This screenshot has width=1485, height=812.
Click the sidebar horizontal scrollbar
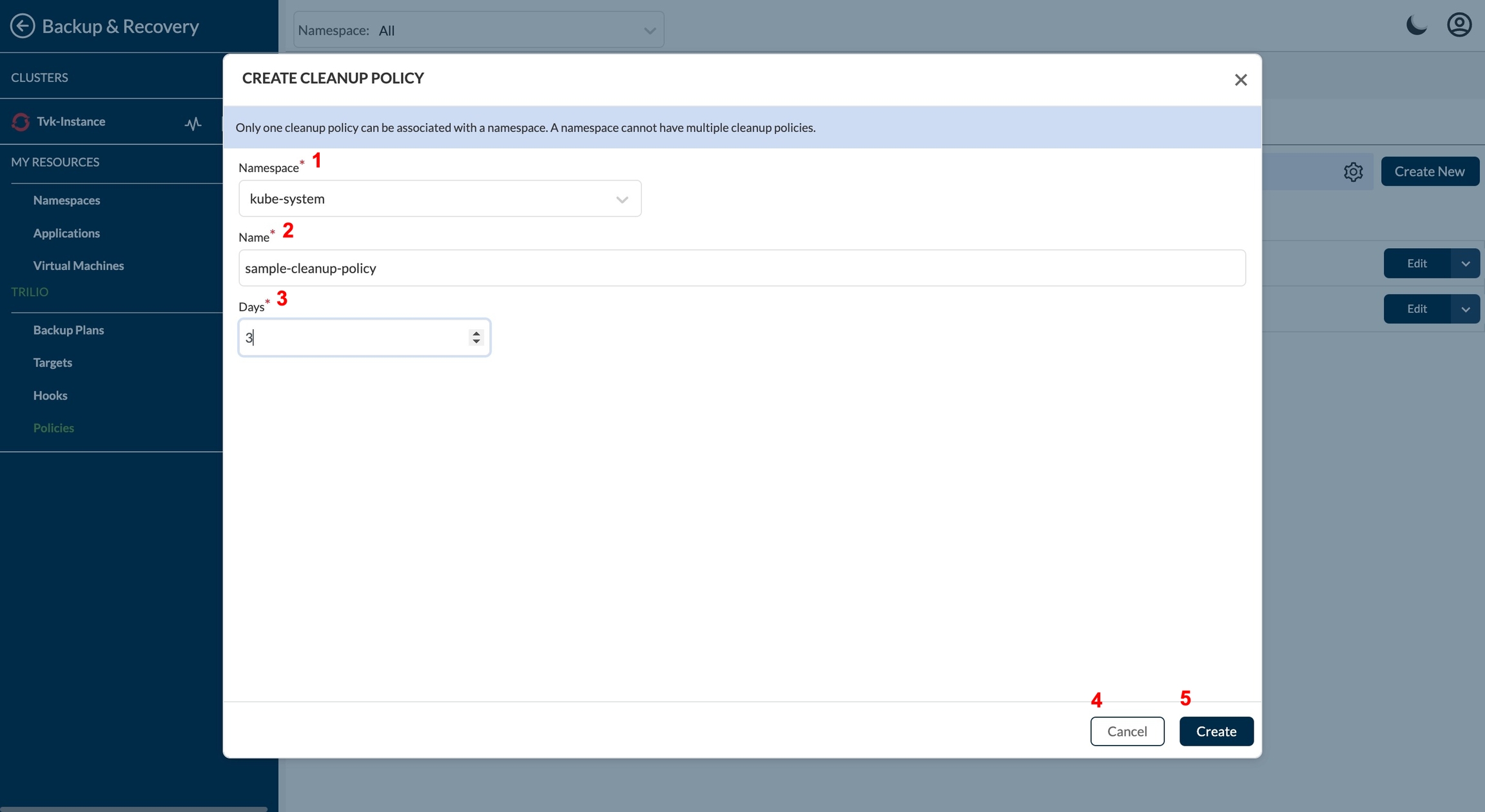(133, 809)
